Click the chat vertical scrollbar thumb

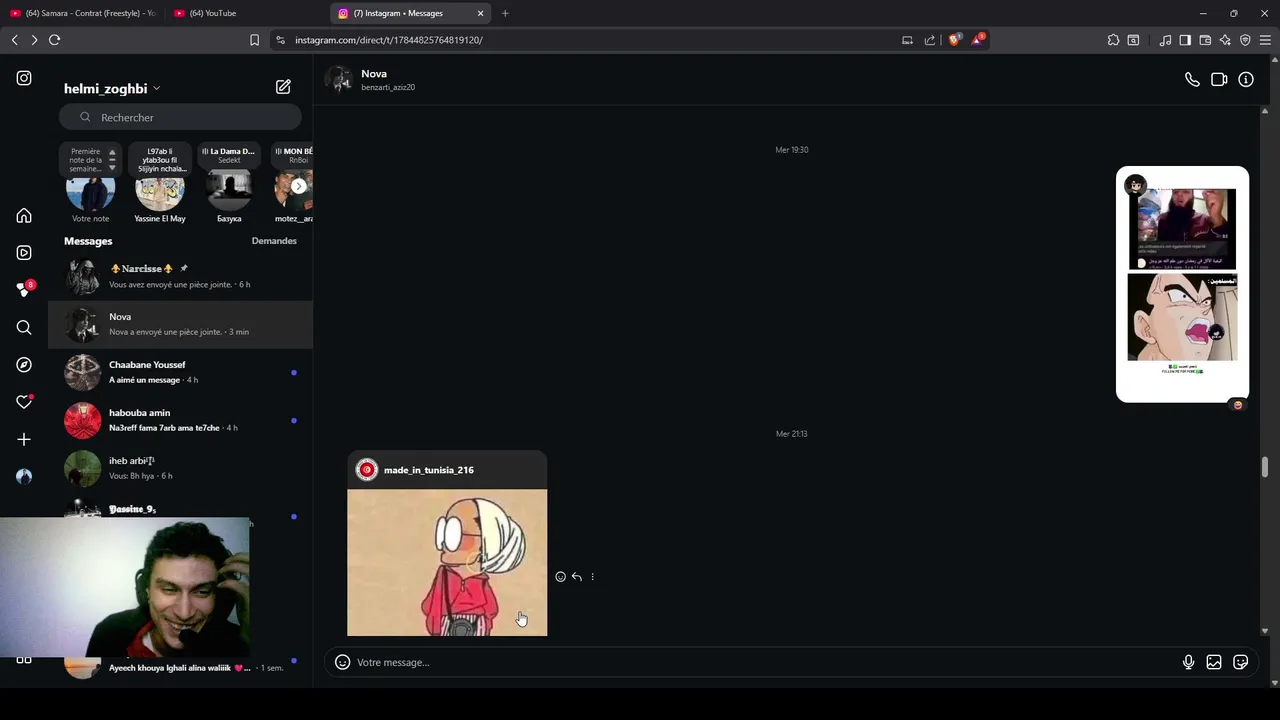click(x=1265, y=467)
